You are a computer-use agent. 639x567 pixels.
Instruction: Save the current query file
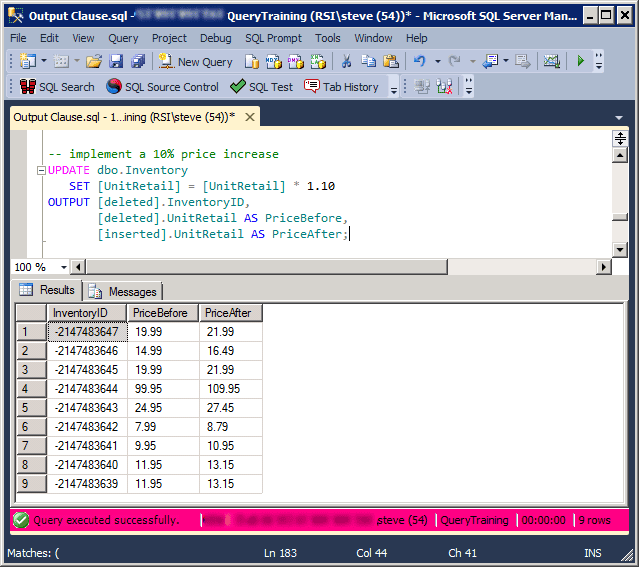point(116,62)
